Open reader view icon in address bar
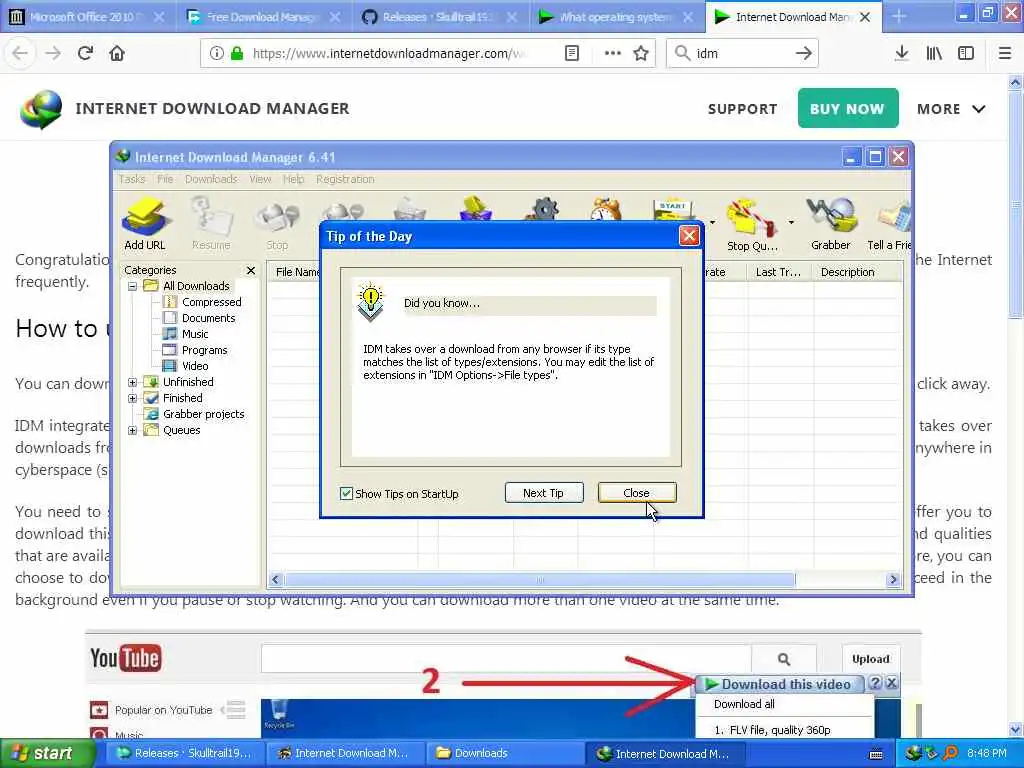This screenshot has width=1024, height=768. 571,54
